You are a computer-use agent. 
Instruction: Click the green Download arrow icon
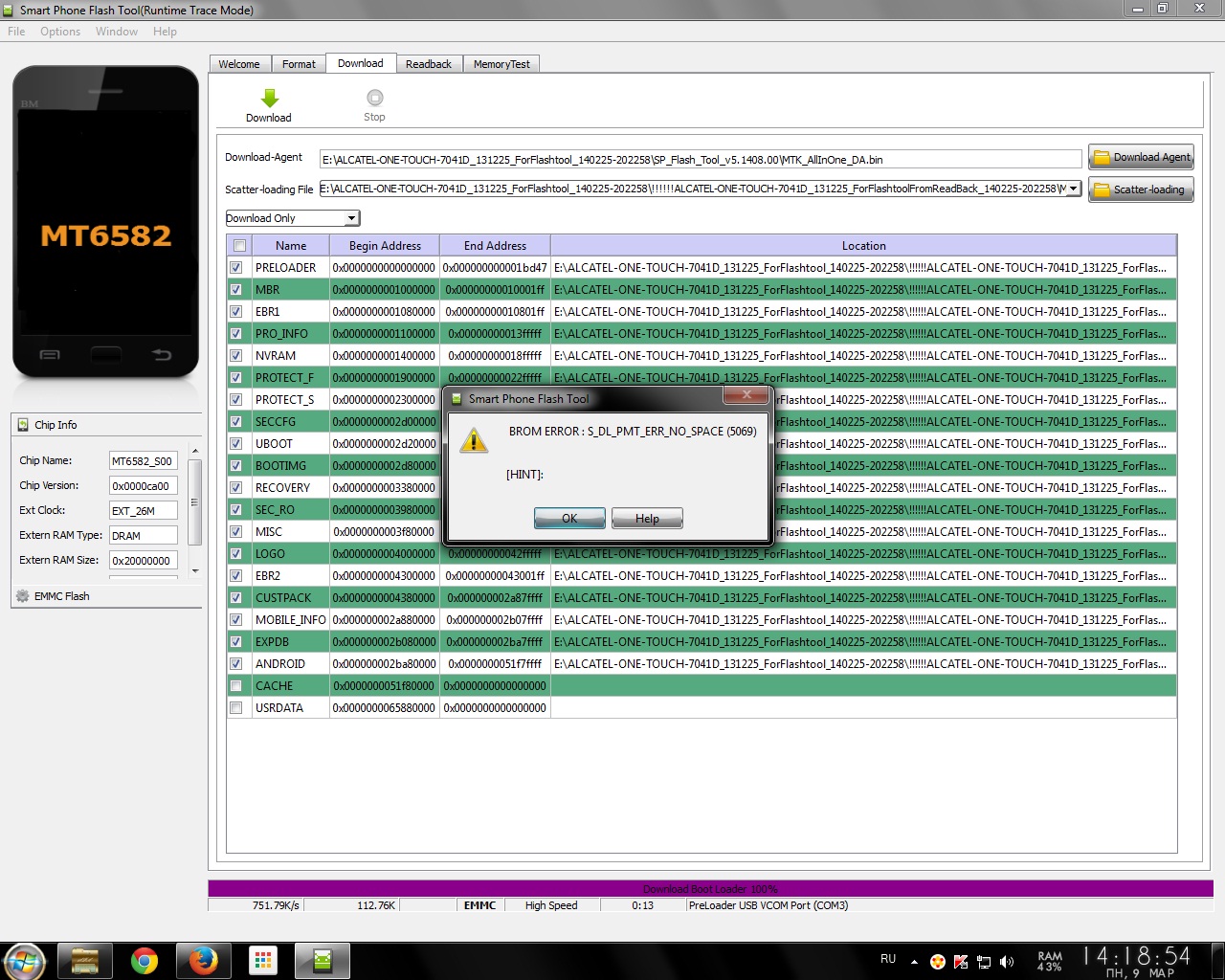pyautogui.click(x=269, y=99)
